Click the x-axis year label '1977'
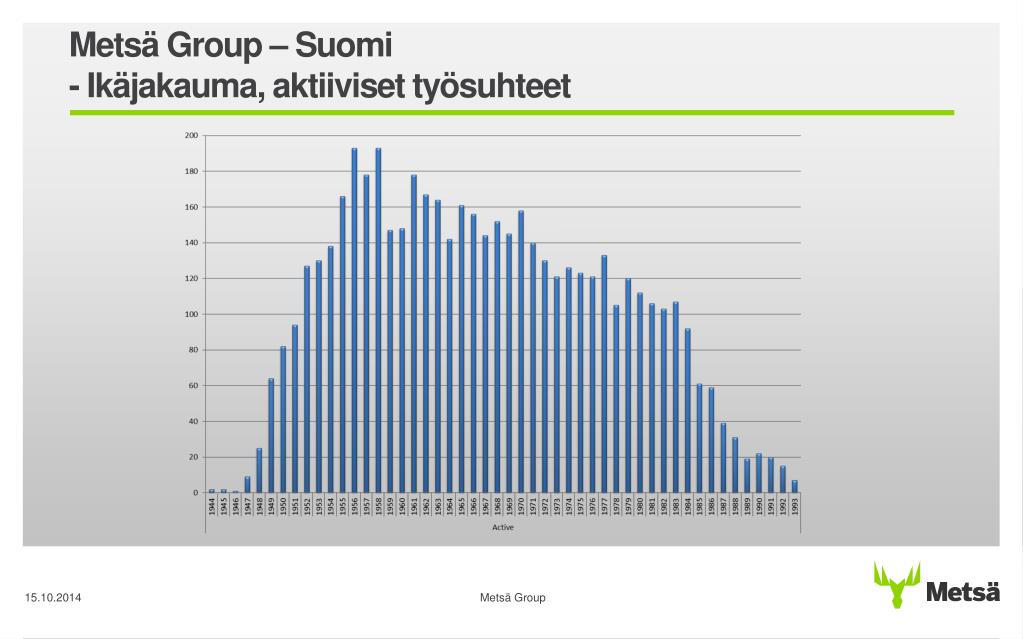The height and width of the screenshot is (639, 1023). pyautogui.click(x=605, y=507)
